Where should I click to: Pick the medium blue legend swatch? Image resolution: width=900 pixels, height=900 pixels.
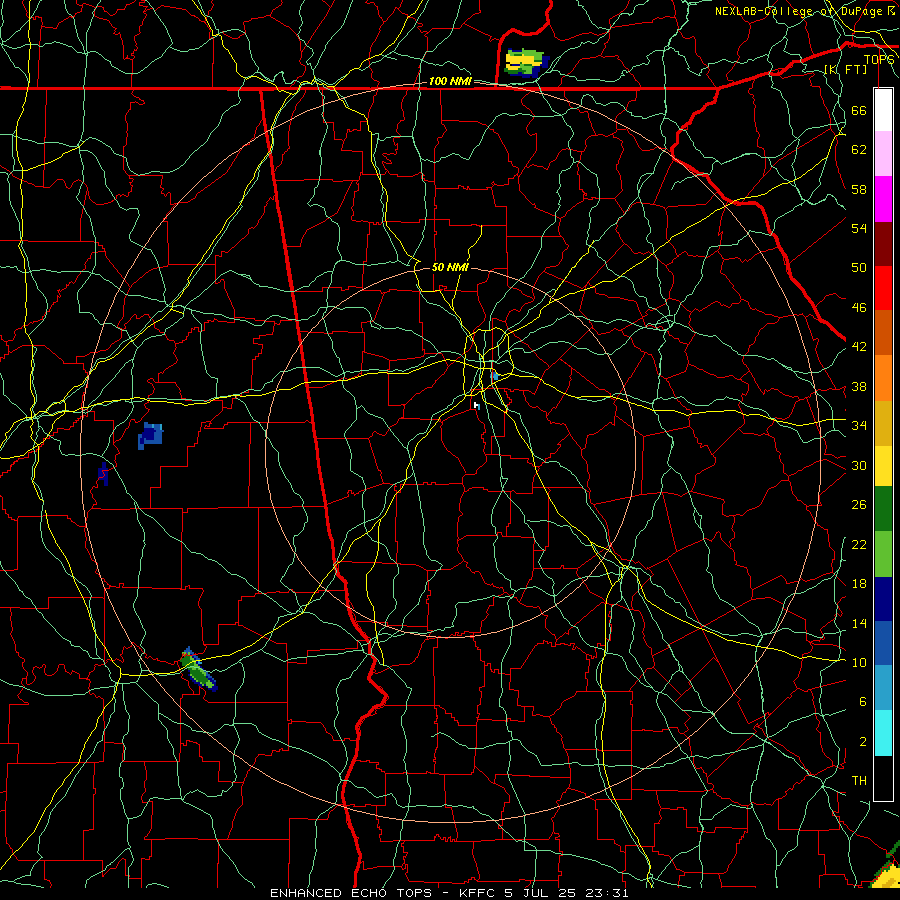pyautogui.click(x=883, y=643)
